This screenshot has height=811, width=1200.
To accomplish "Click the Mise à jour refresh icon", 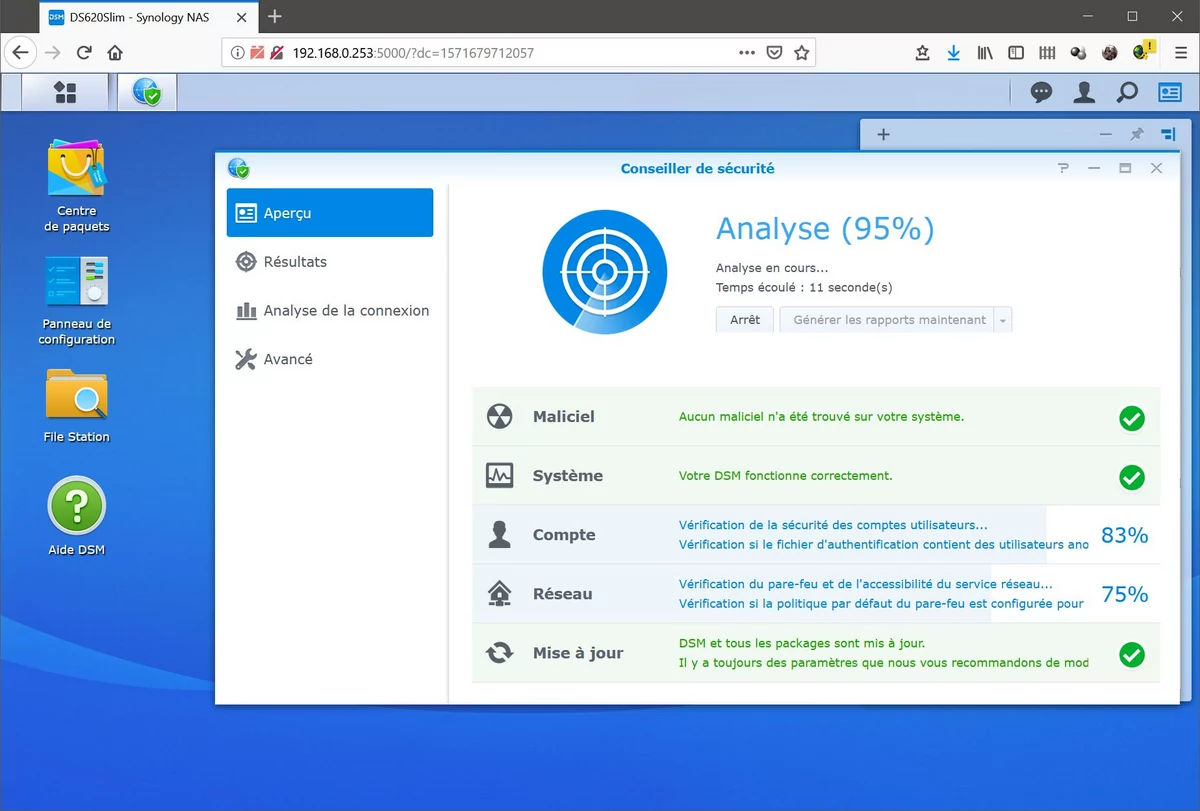I will 499,653.
